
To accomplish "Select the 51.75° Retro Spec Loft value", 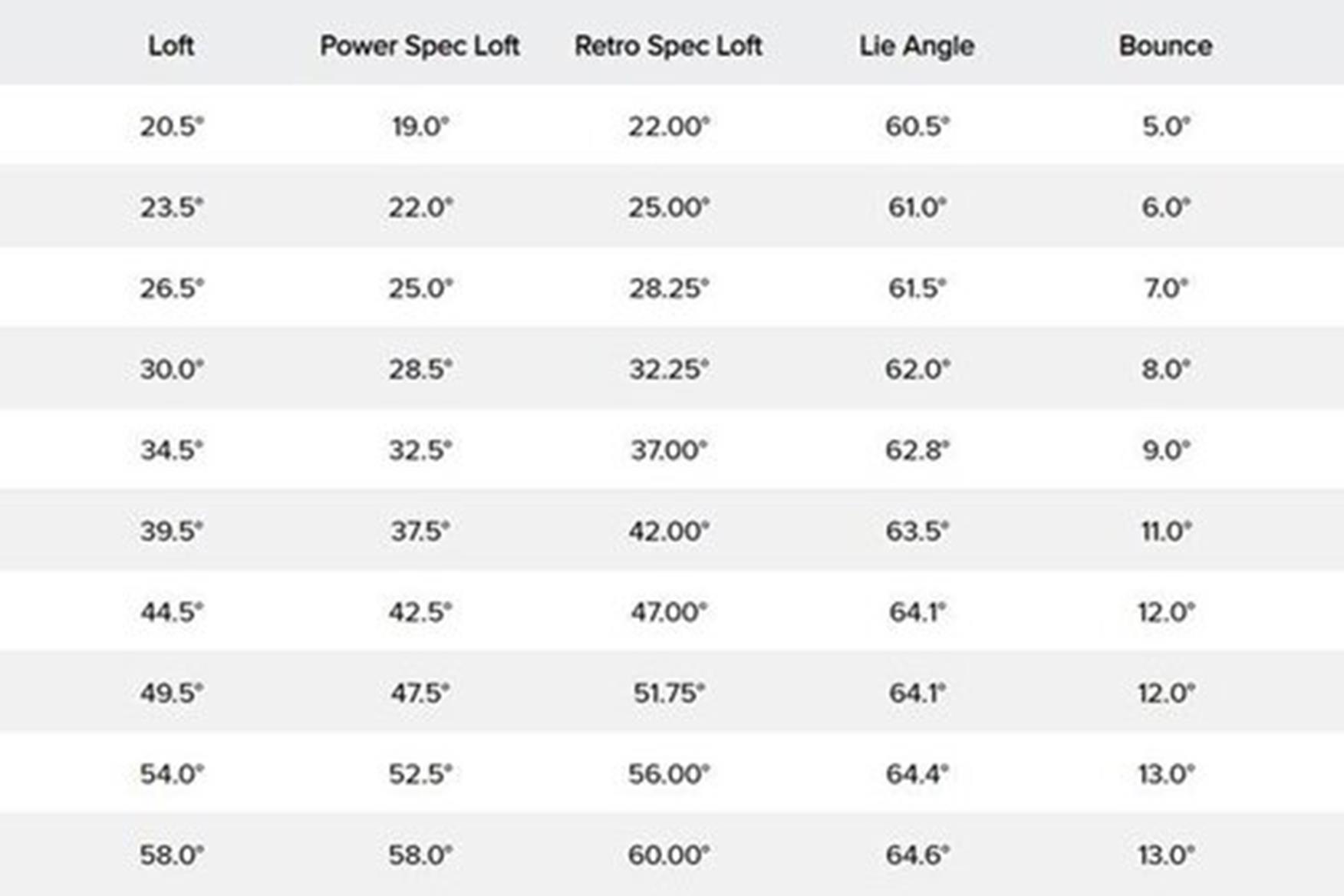I will (668, 693).
